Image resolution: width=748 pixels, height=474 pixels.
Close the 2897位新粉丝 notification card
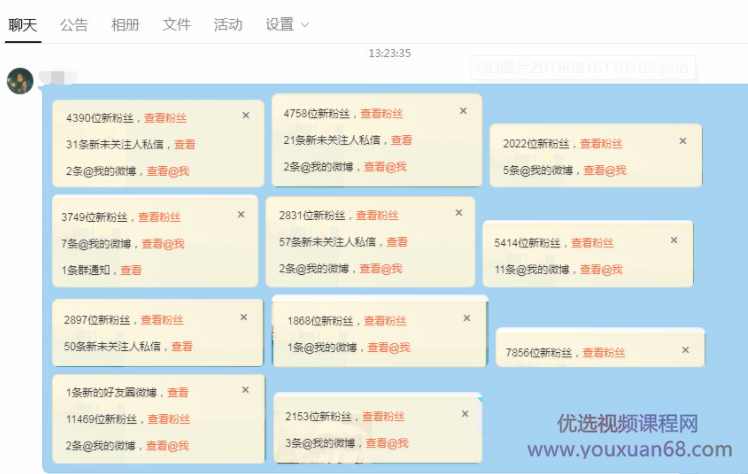point(243,317)
